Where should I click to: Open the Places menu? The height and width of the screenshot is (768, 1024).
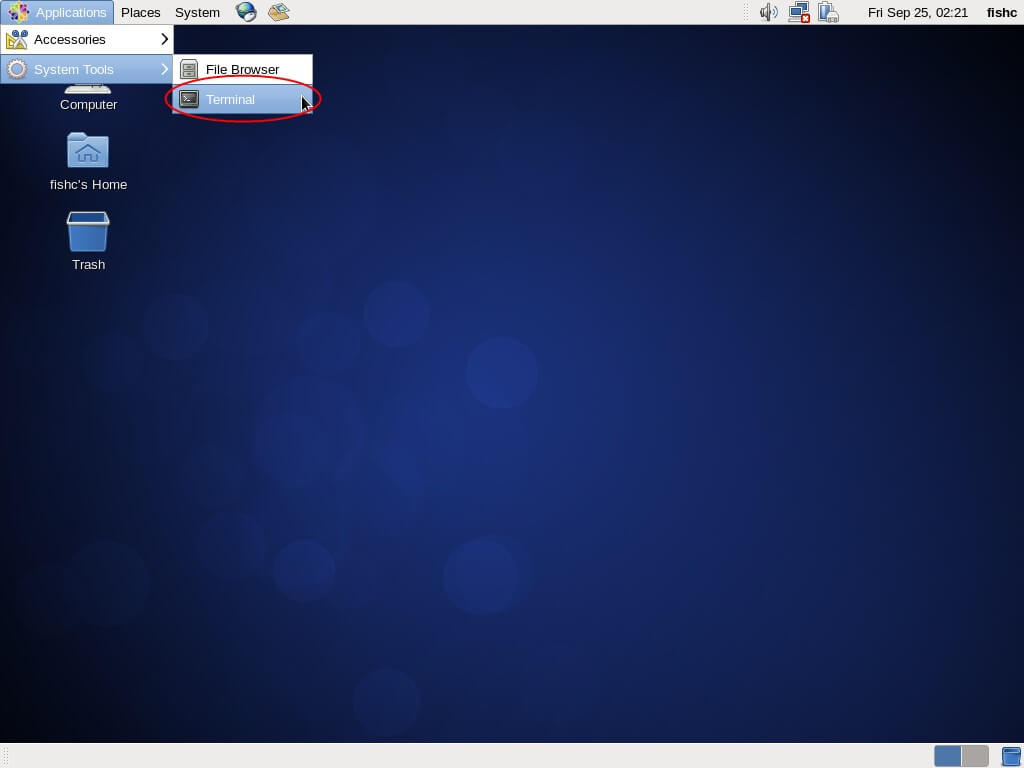pyautogui.click(x=141, y=12)
